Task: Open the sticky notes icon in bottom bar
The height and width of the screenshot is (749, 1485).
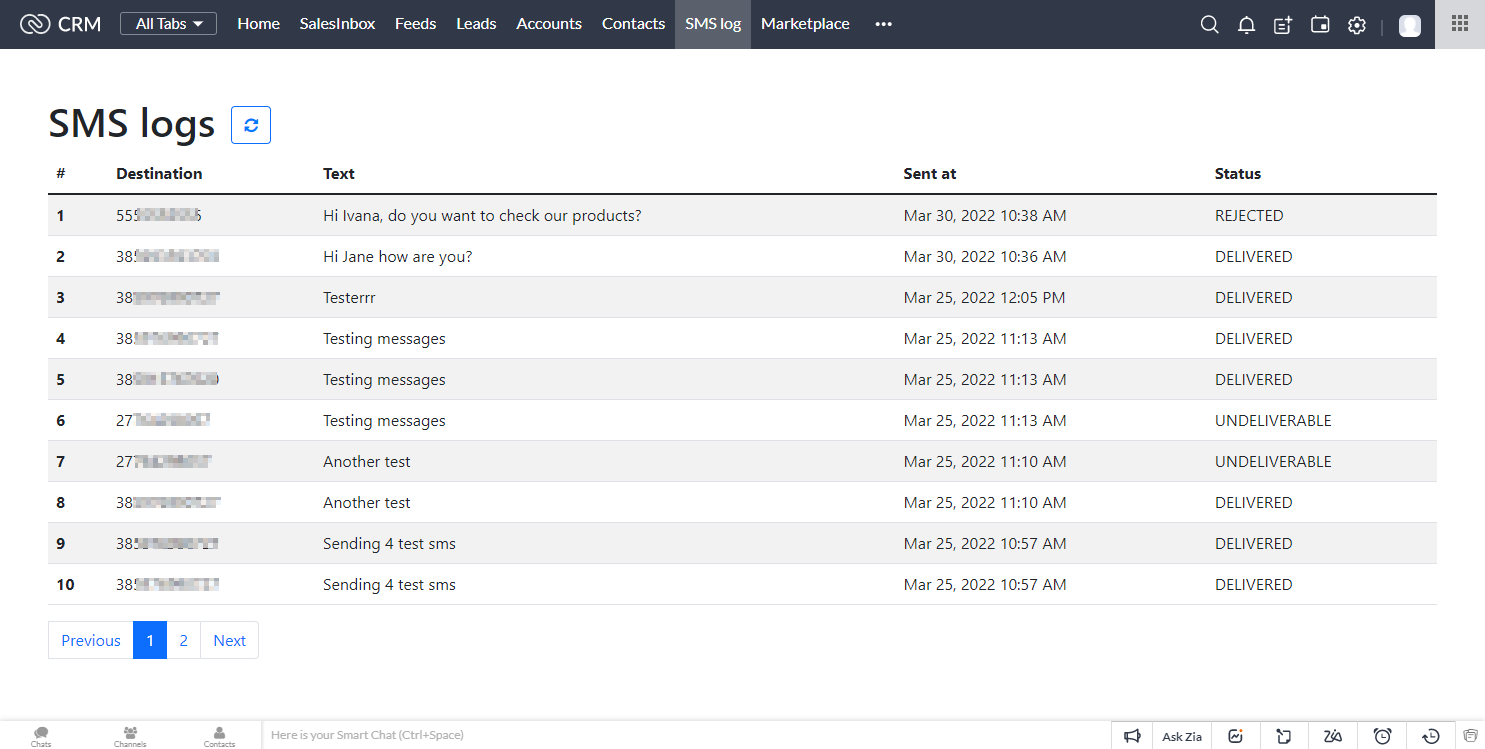Action: click(1284, 736)
